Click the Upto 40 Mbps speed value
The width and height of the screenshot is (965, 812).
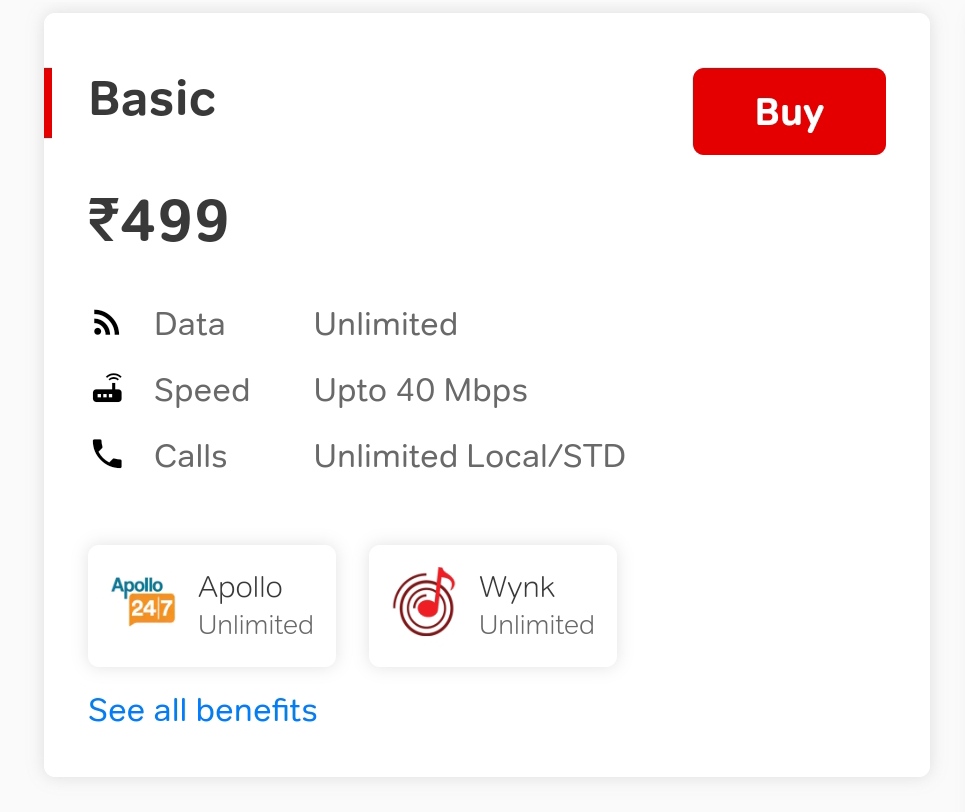[x=421, y=391]
